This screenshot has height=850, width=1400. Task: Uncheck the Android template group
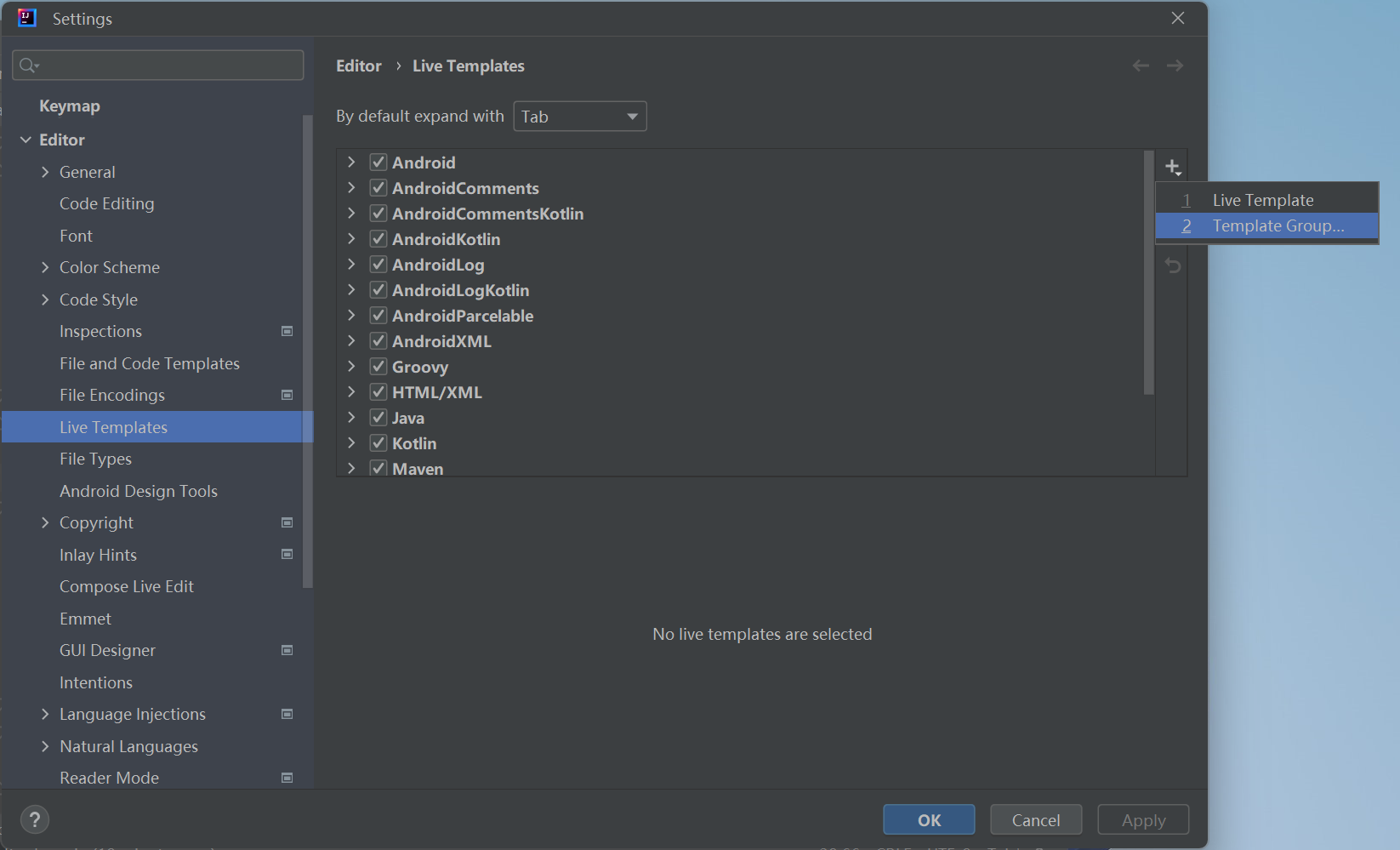(378, 162)
